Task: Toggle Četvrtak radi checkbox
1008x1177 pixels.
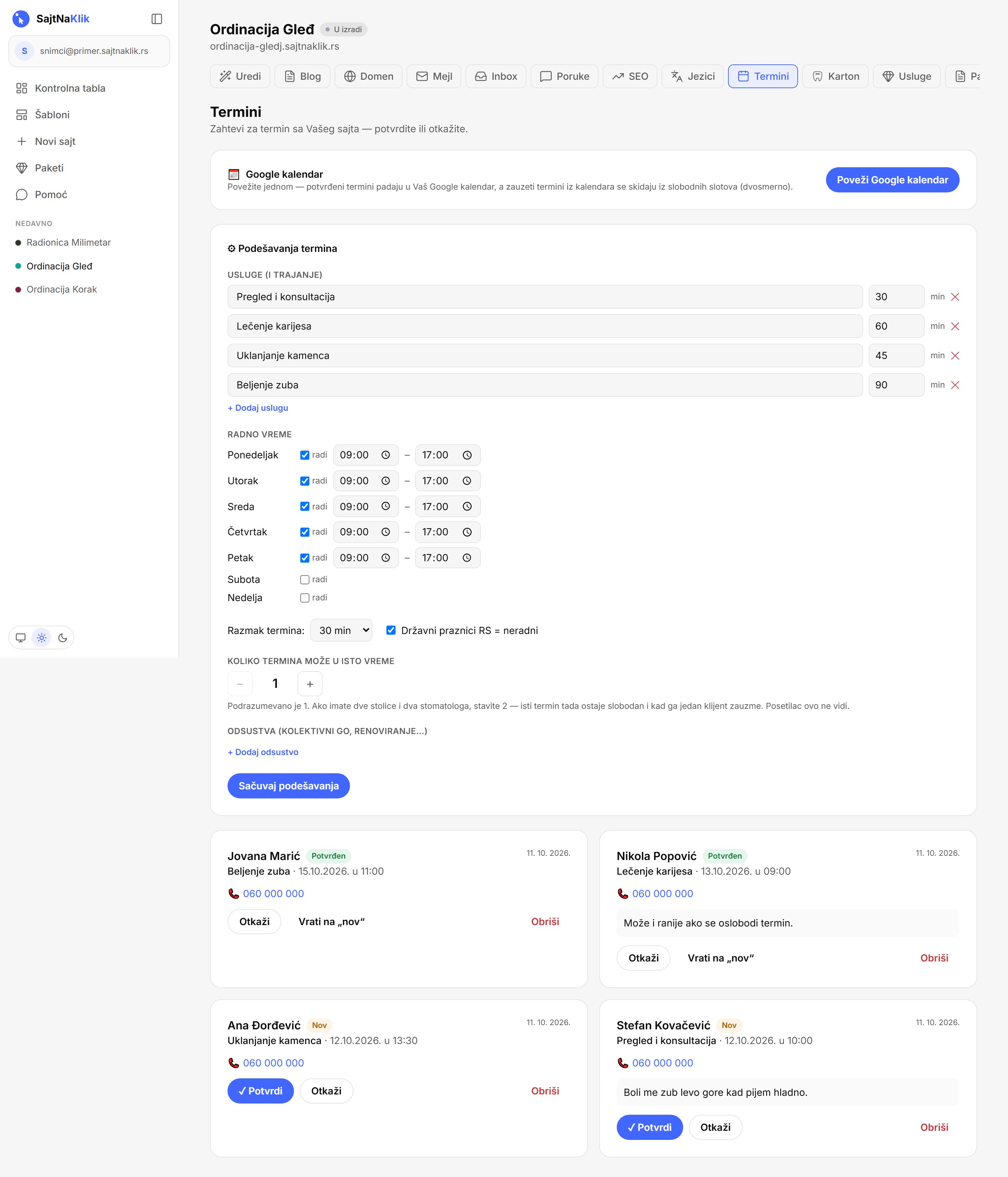Action: coord(305,532)
